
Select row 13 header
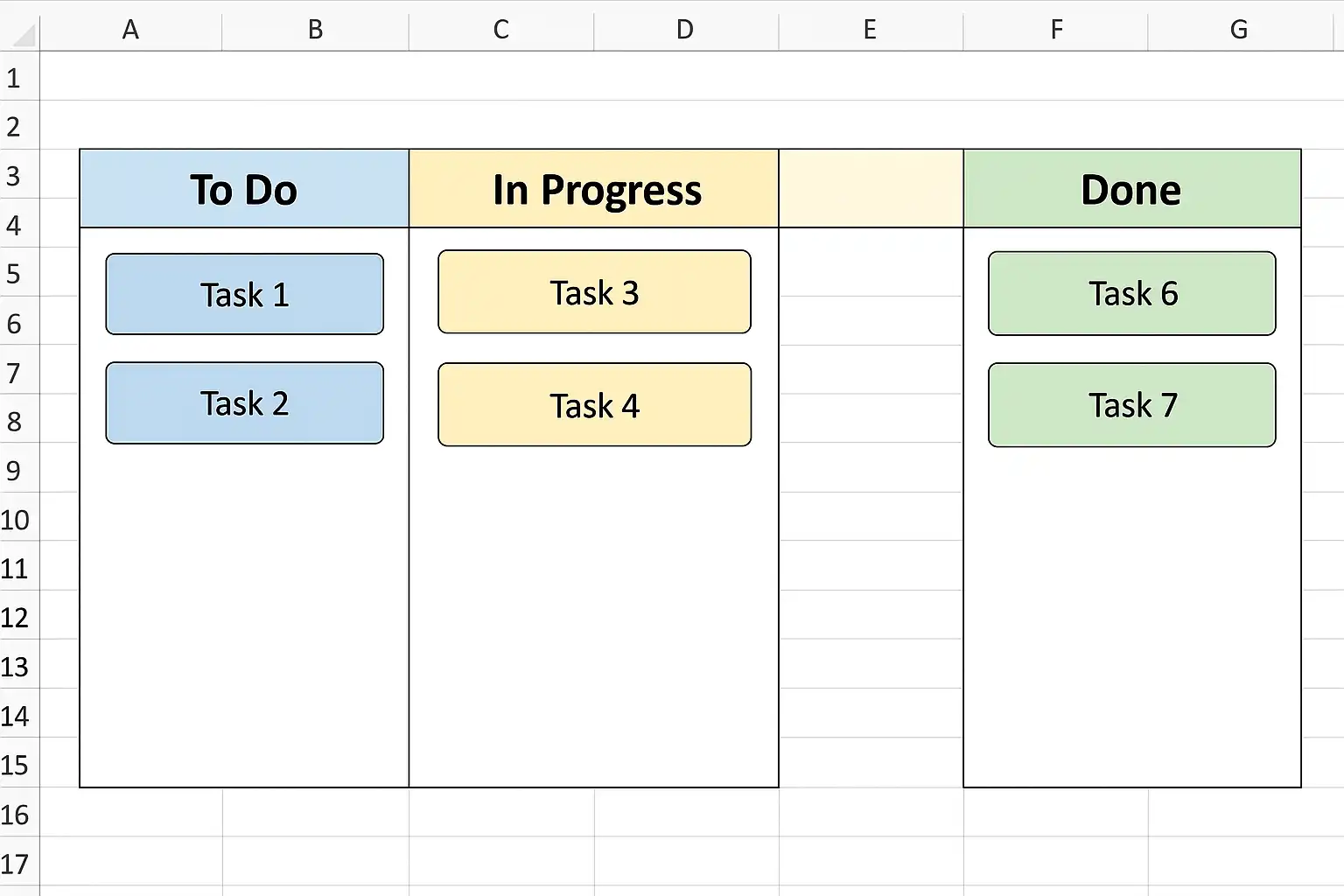pos(15,668)
